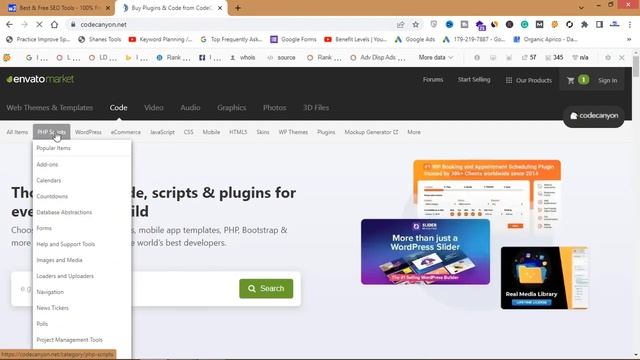640x360 pixels.
Task: Stop loading the page
Action: (x=39, y=24)
